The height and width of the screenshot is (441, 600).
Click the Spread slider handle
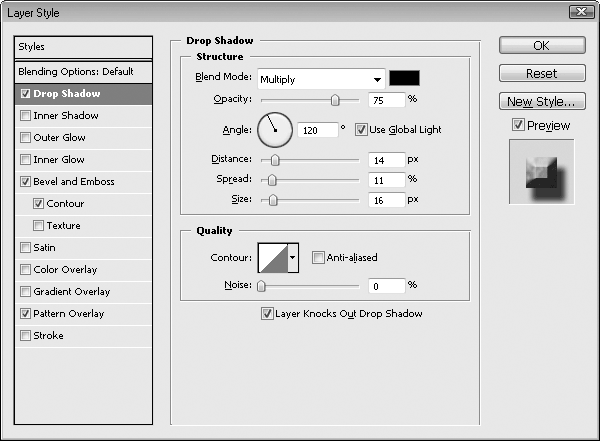(272, 180)
